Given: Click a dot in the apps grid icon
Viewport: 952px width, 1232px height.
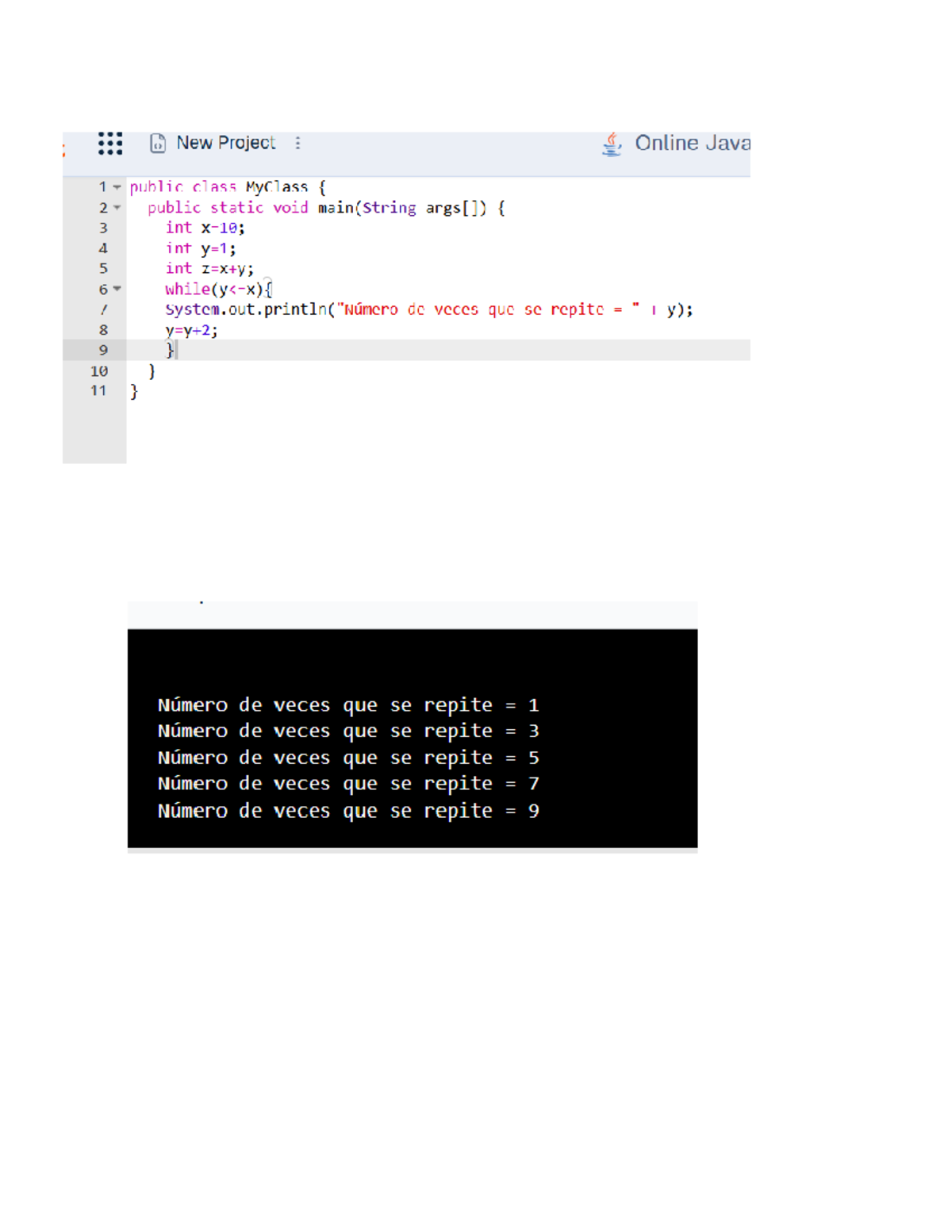Looking at the screenshot, I should [x=109, y=143].
